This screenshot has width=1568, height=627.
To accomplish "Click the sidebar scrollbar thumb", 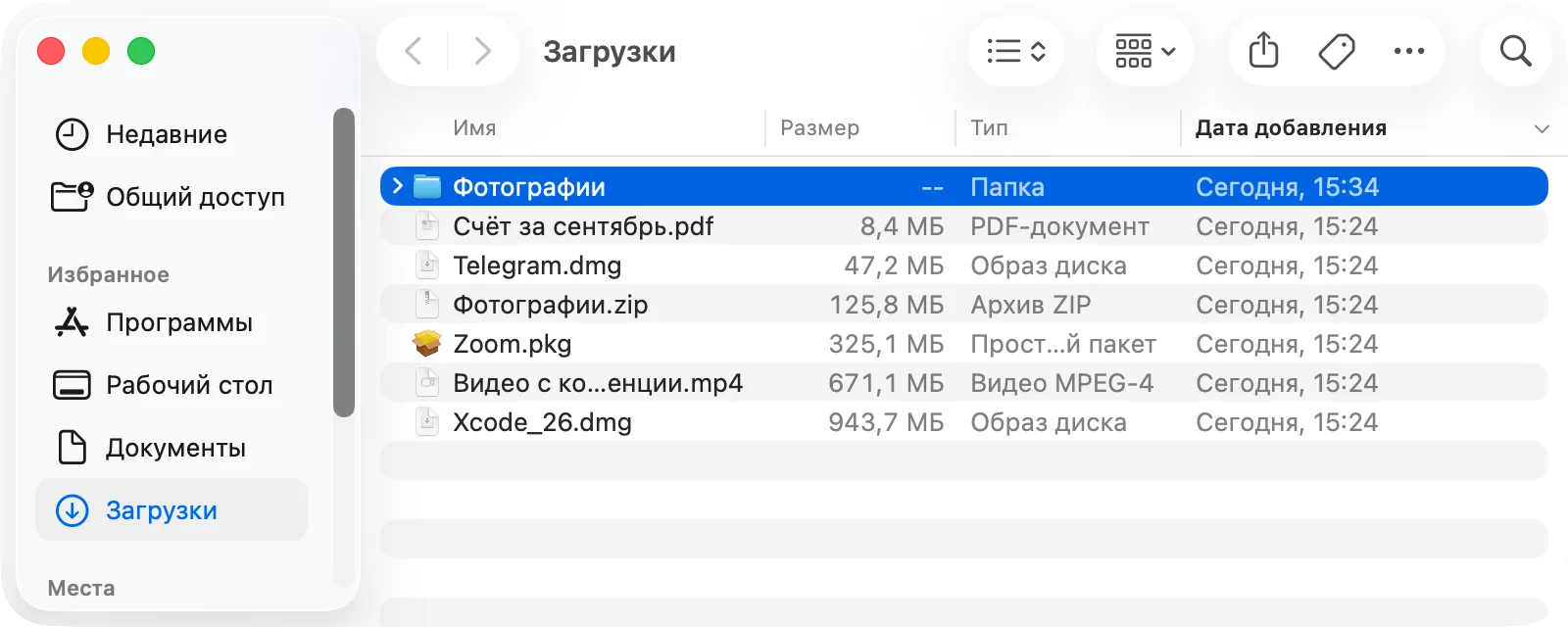I will click(x=343, y=263).
